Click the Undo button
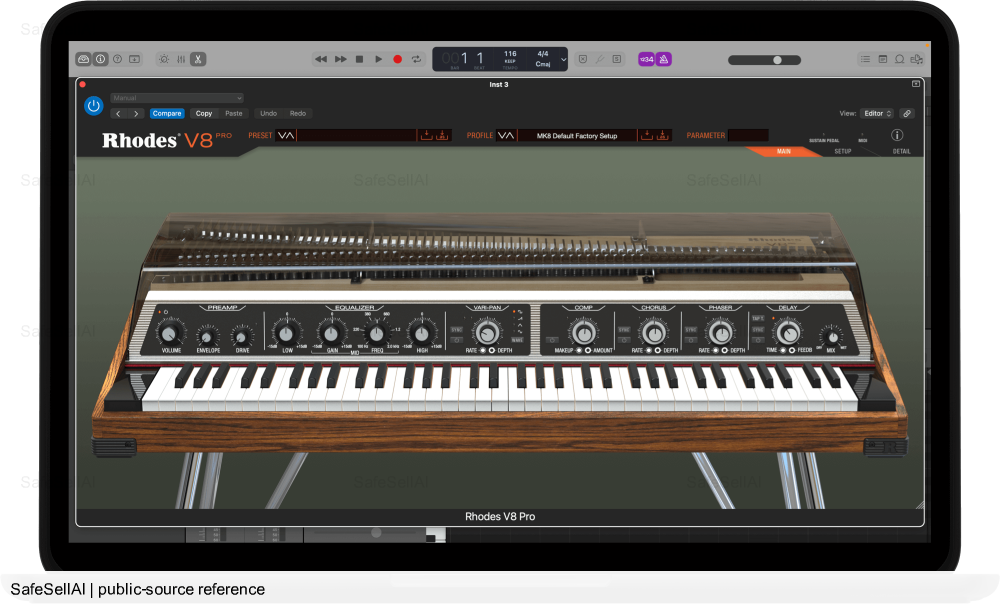The image size is (1000, 604). pyautogui.click(x=268, y=114)
